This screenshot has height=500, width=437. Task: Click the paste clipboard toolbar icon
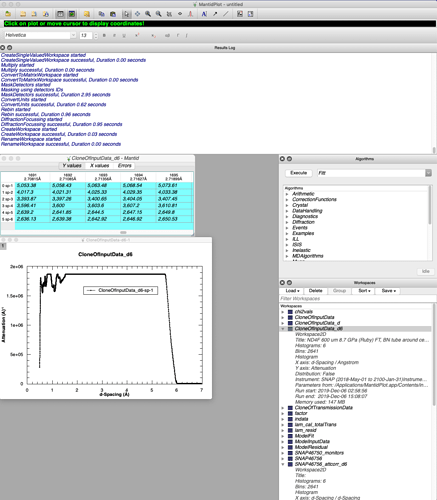coord(113,14)
